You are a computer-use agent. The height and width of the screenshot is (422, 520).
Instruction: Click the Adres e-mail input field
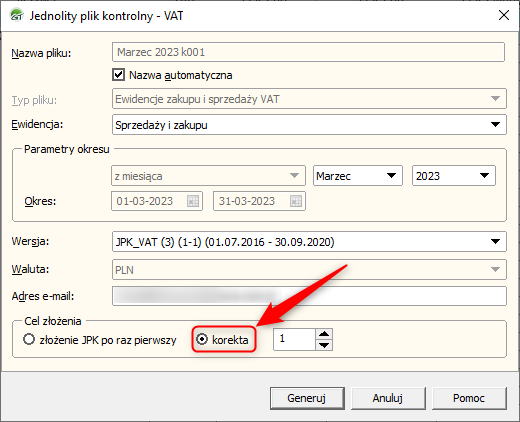point(309,296)
